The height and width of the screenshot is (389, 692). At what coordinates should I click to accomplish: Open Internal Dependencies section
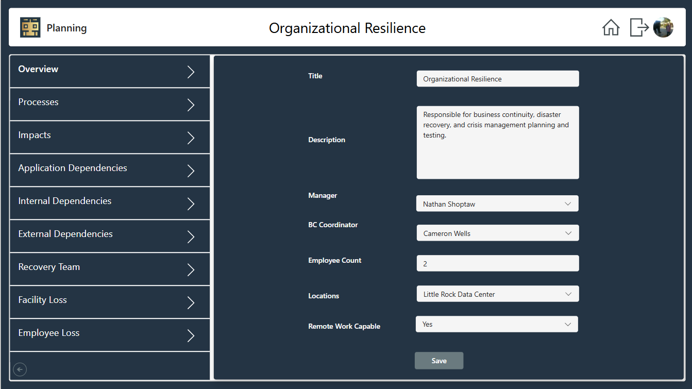click(109, 203)
